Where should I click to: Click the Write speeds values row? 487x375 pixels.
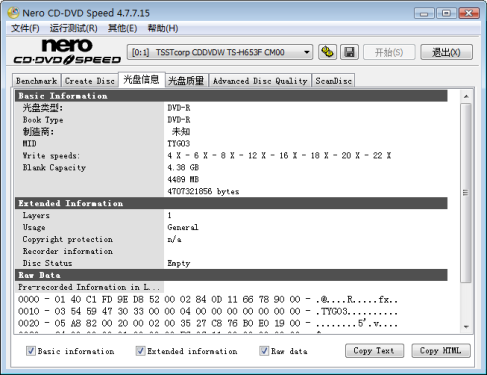point(279,156)
